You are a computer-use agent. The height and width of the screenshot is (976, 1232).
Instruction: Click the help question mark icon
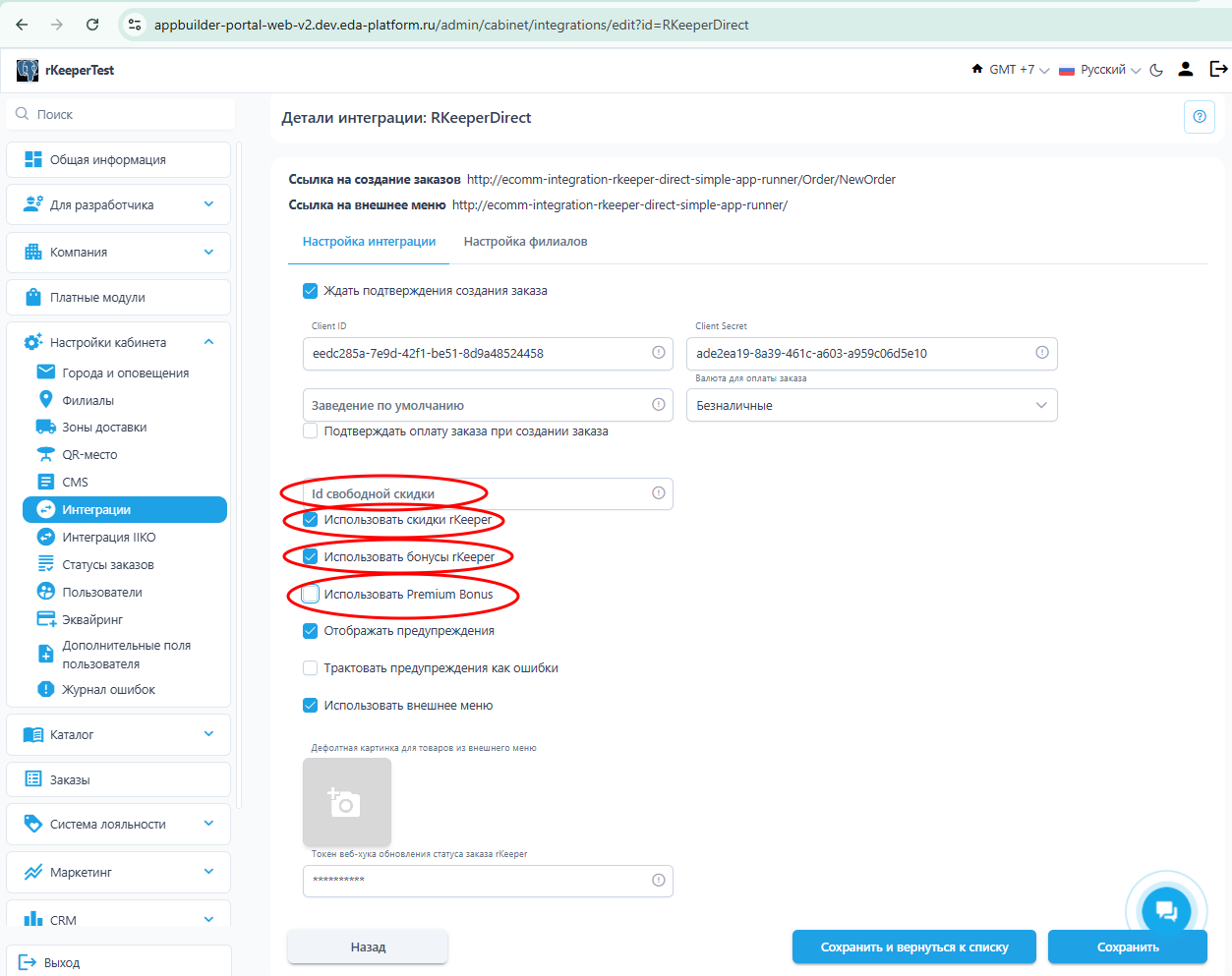pyautogui.click(x=1199, y=117)
